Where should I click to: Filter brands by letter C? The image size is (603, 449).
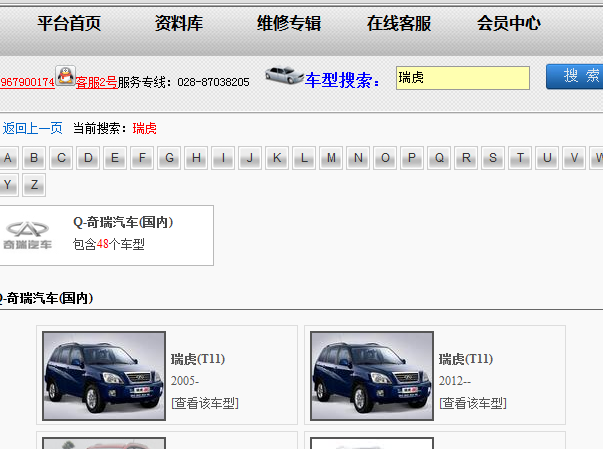pos(61,158)
